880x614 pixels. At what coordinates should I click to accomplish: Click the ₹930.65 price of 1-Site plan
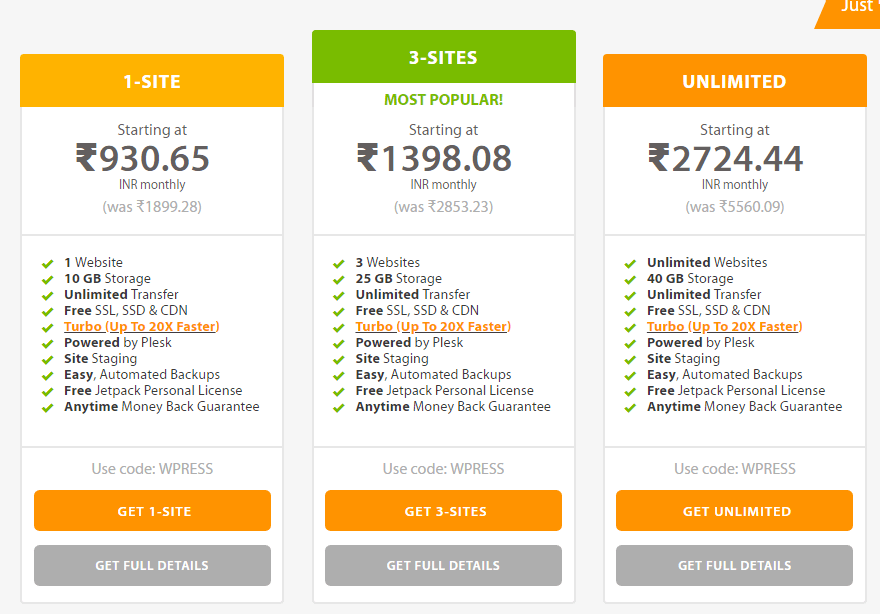pyautogui.click(x=143, y=158)
